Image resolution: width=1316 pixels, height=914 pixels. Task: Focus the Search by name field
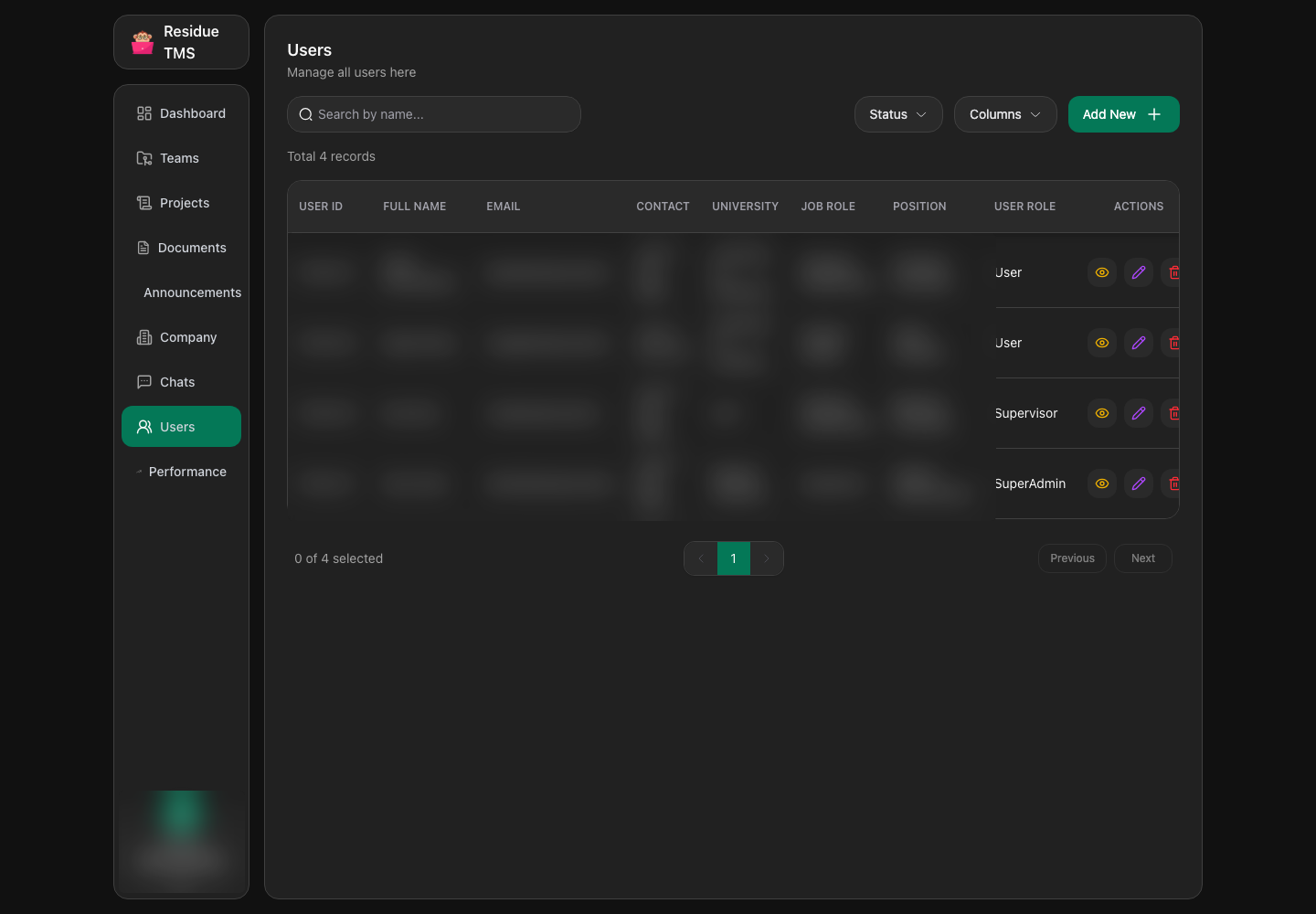click(434, 114)
